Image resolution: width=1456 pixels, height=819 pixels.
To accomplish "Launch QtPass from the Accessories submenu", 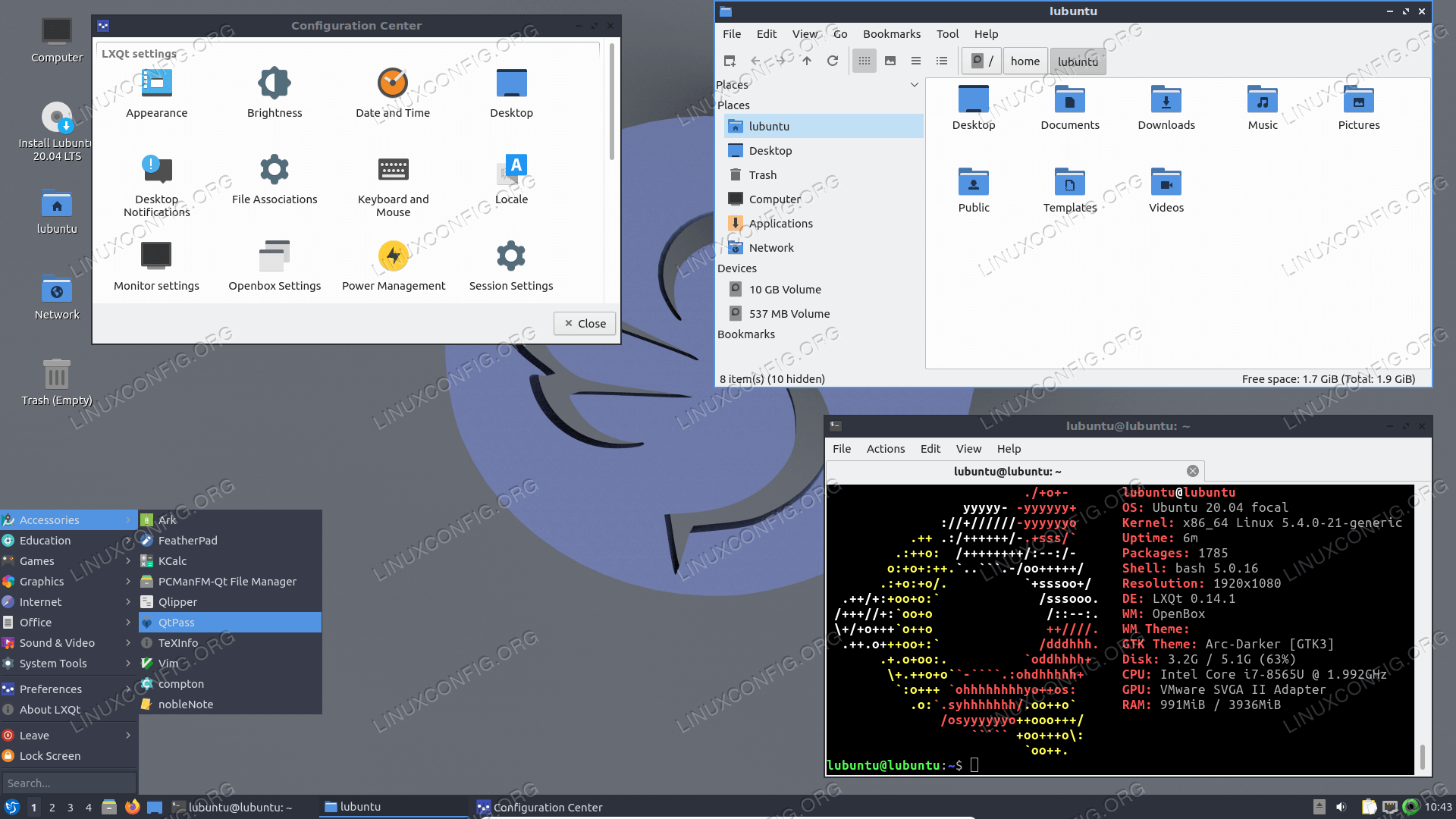I will coord(231,623).
